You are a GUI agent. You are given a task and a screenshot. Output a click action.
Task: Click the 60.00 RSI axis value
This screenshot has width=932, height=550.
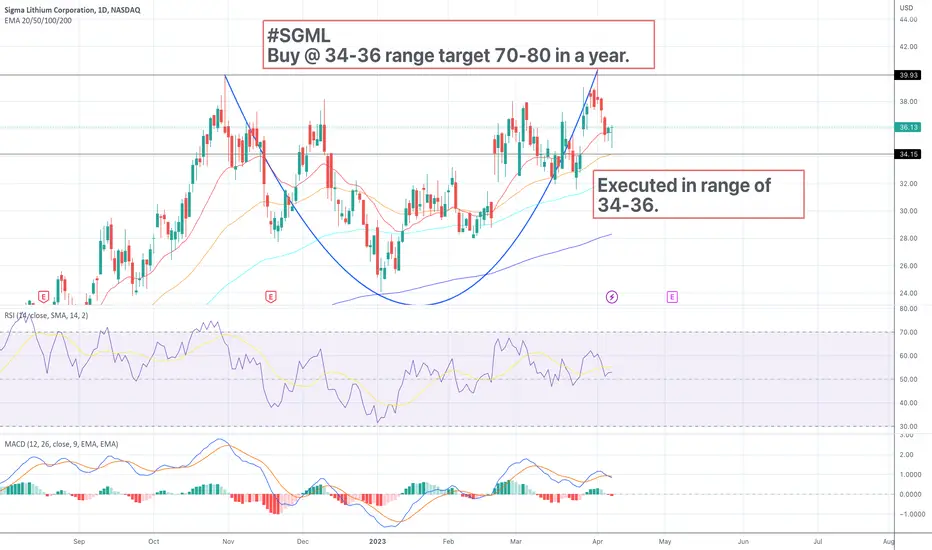click(x=908, y=356)
